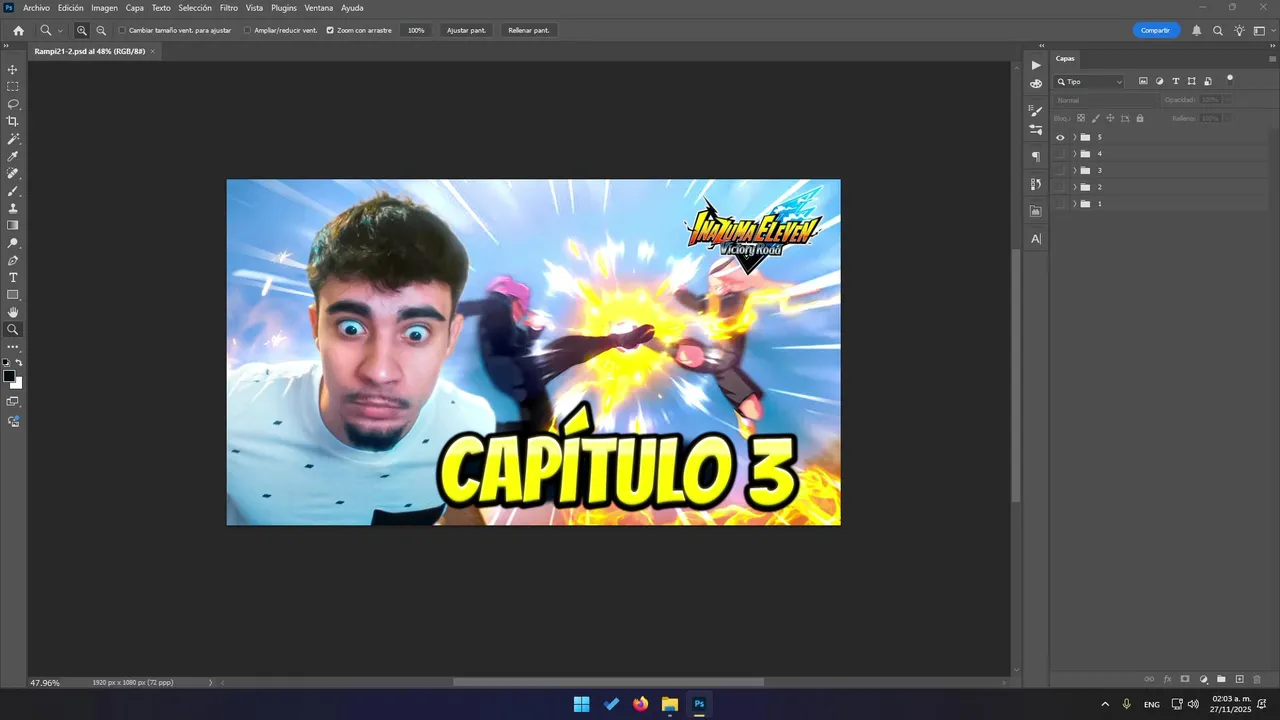Expand layer group 4
The width and height of the screenshot is (1280, 720).
point(1074,154)
